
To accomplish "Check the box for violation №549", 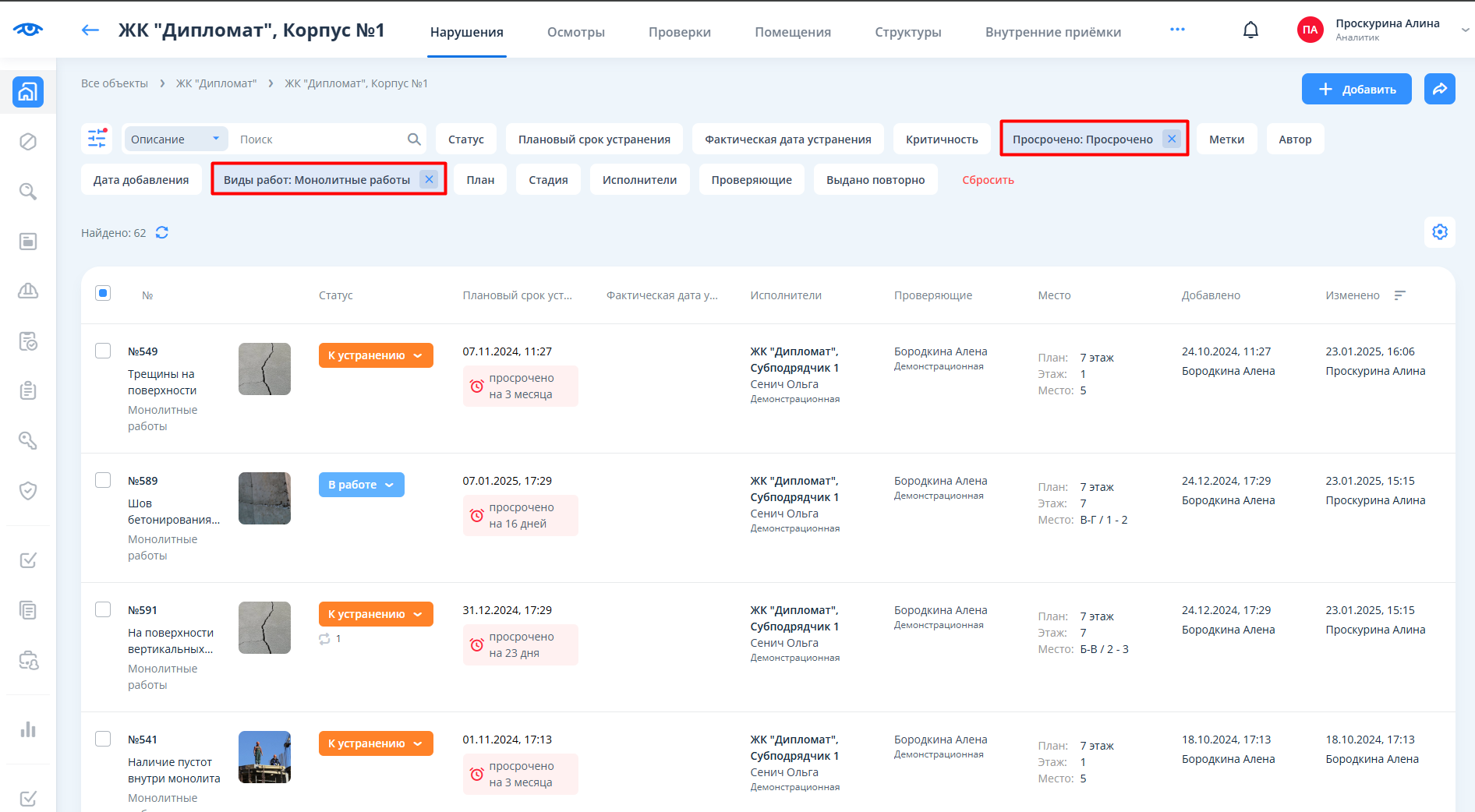I will (x=103, y=351).
